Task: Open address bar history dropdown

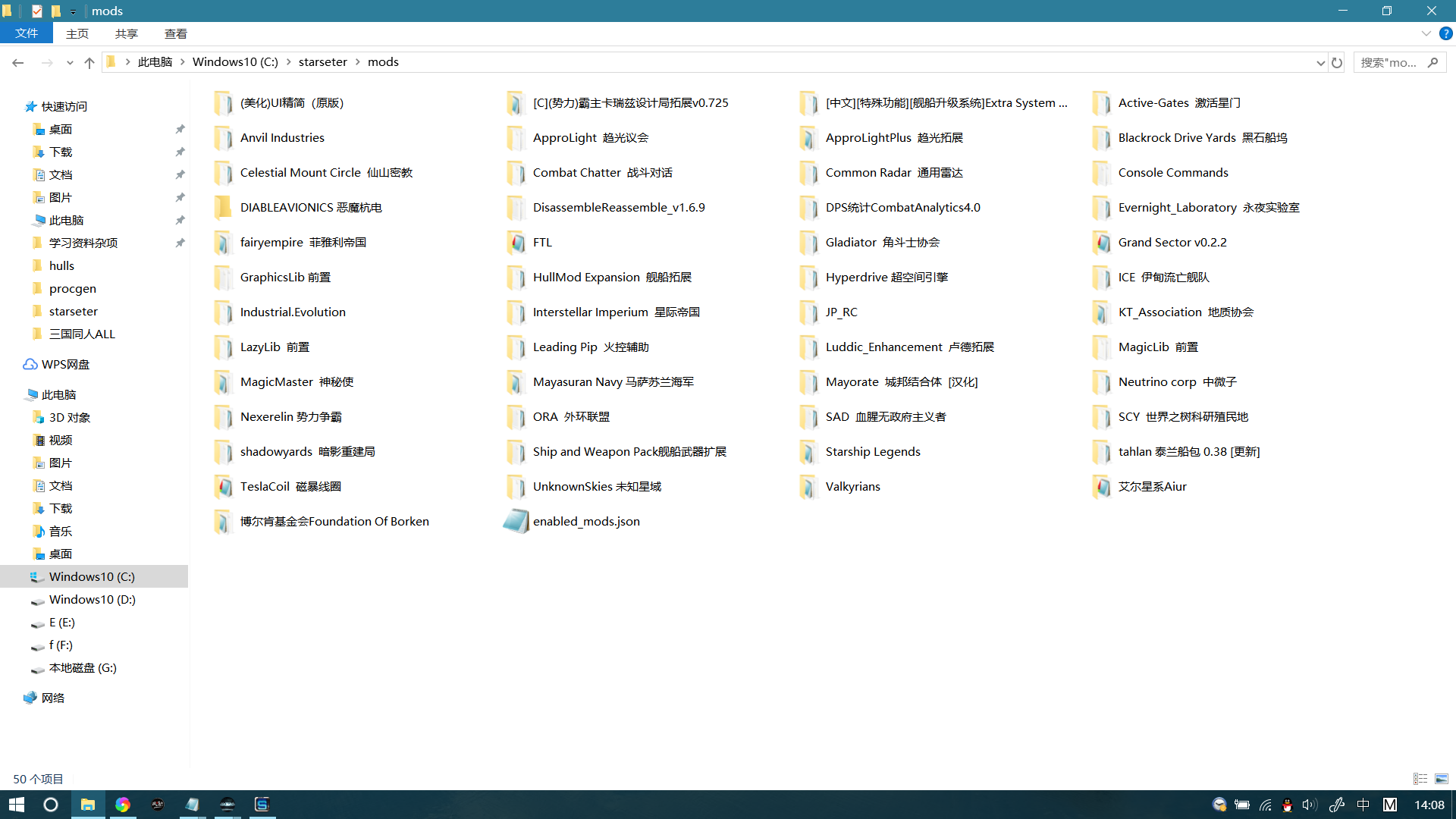Action: [1320, 63]
